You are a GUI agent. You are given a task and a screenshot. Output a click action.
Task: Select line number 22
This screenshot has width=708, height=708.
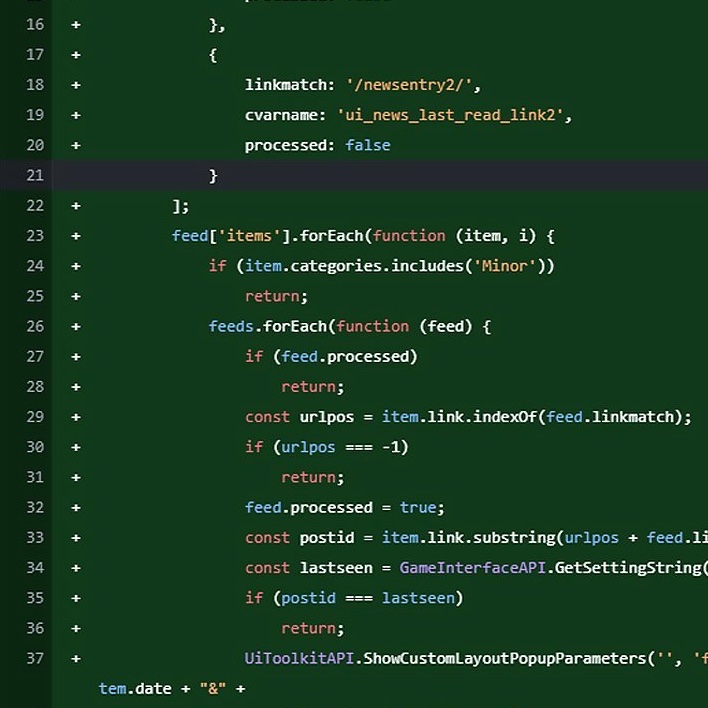(x=35, y=205)
